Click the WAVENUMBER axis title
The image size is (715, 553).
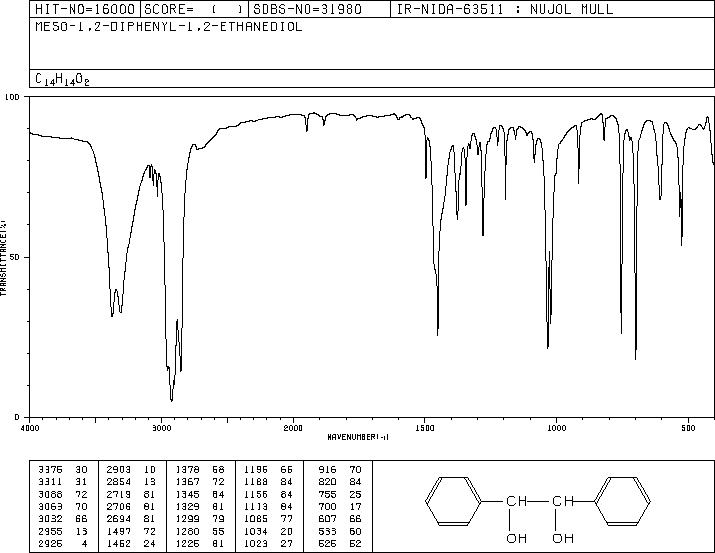358,437
